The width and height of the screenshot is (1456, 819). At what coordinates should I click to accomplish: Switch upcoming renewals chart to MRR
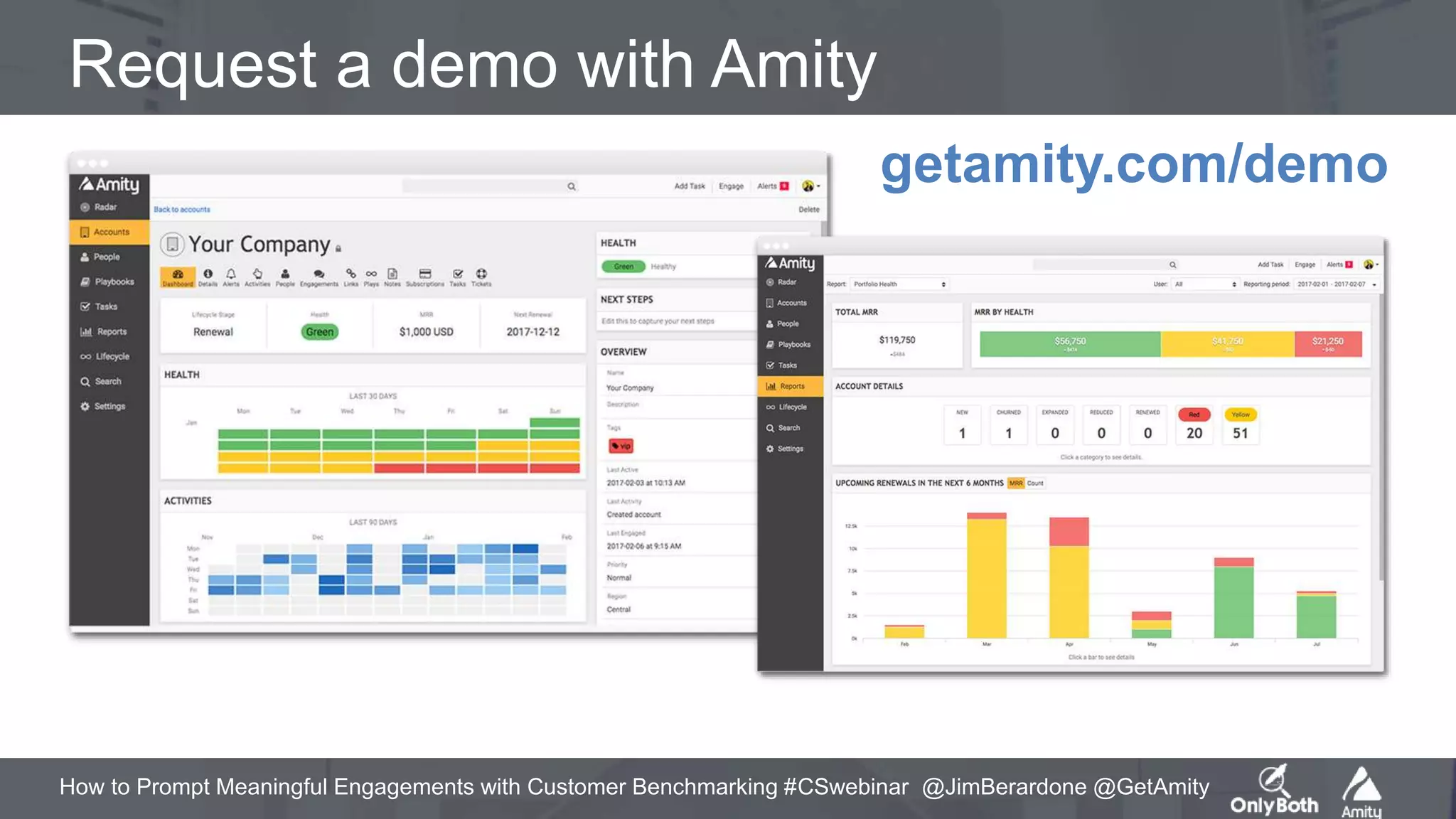click(x=1016, y=483)
